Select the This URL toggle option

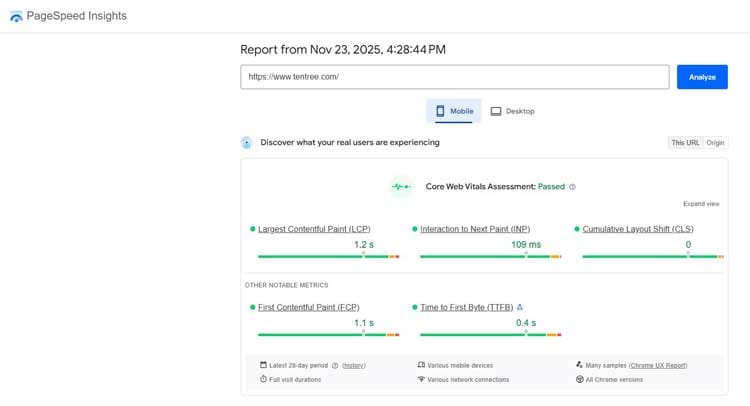(685, 143)
